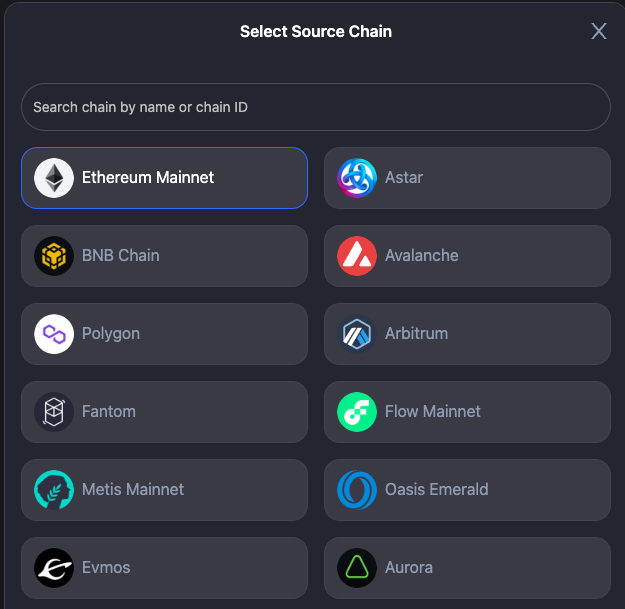625x609 pixels.
Task: Choose Flow Mainnet chain label
Action: click(x=432, y=412)
